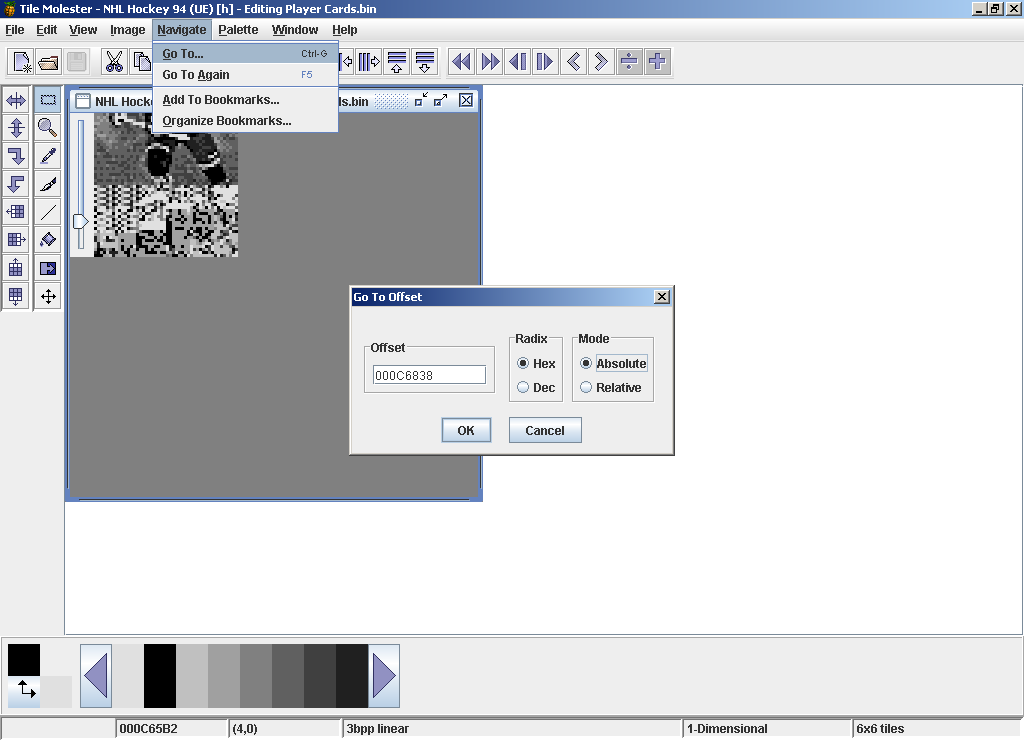
Task: Pick the solid black palette swatch
Action: (x=160, y=676)
